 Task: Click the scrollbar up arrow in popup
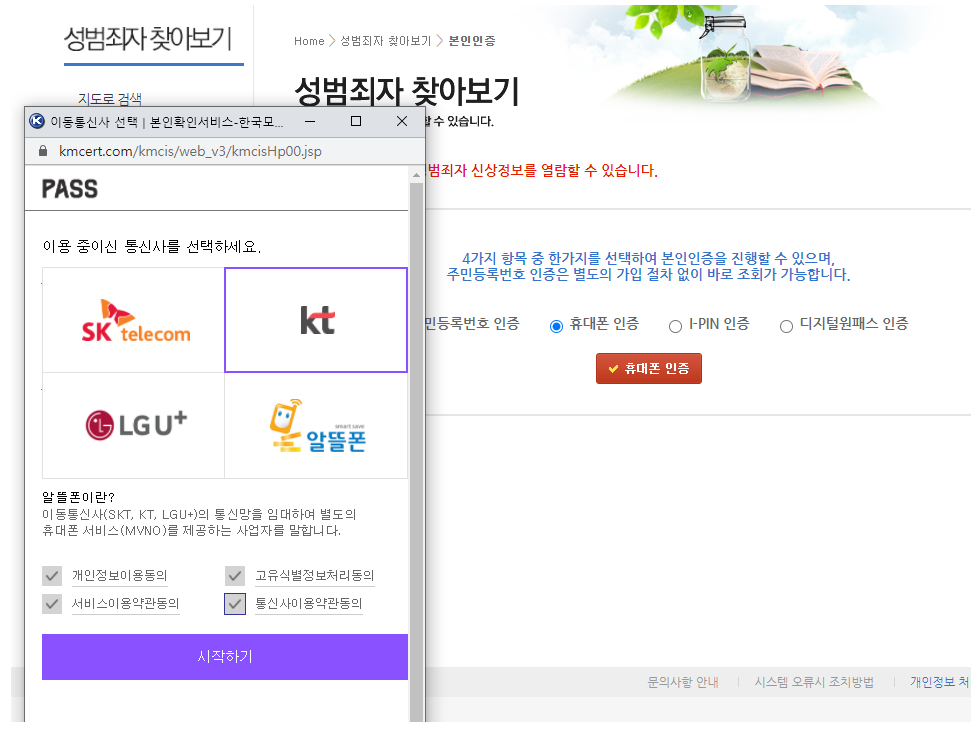pyautogui.click(x=416, y=175)
